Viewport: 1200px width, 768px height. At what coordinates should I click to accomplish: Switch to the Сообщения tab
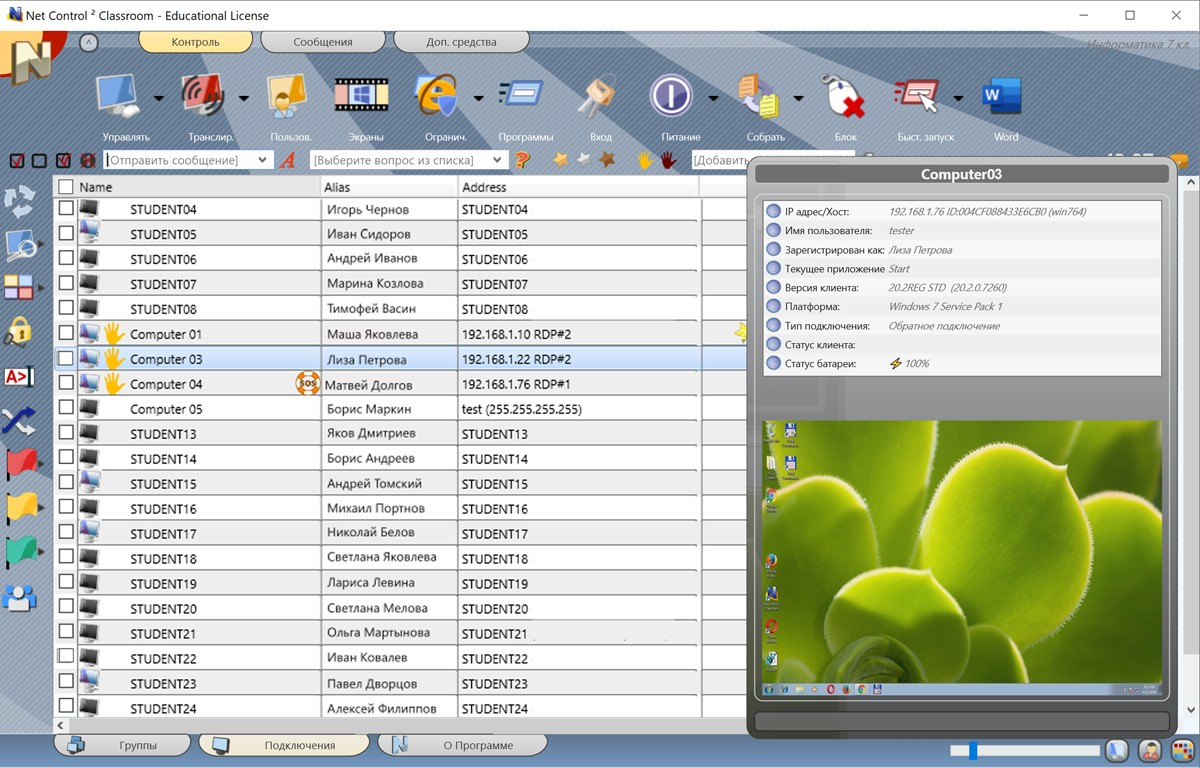(323, 42)
